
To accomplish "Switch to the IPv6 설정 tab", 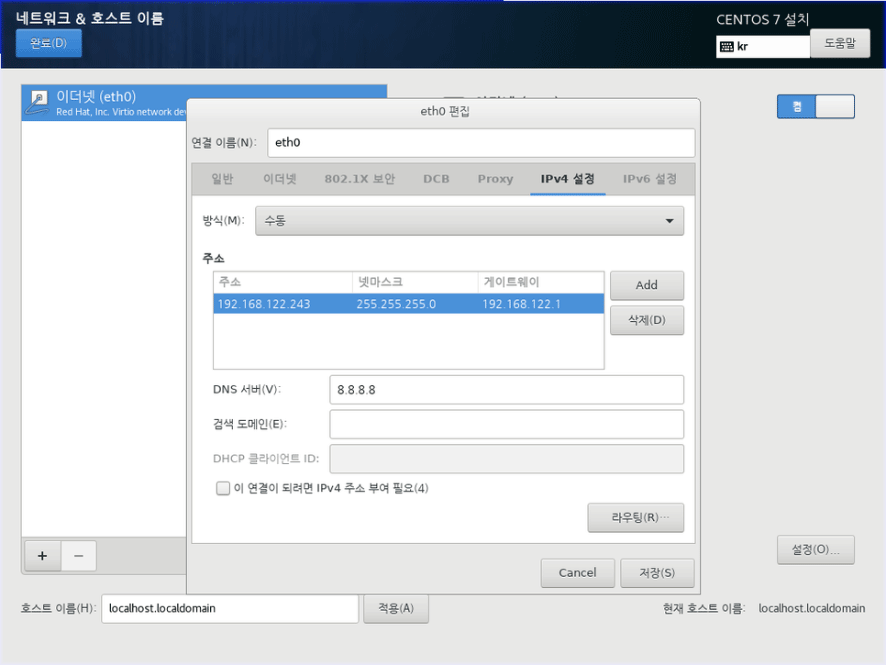I will 649,179.
